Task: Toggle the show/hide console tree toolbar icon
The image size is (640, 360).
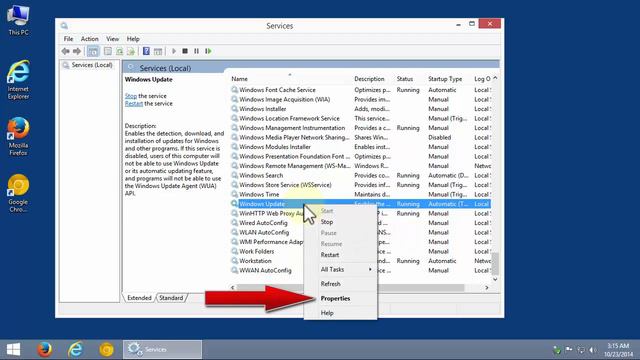Action: (x=93, y=51)
